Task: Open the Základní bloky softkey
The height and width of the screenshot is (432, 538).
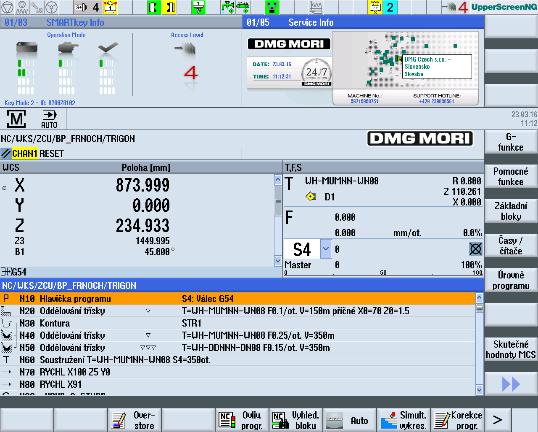Action: (511, 211)
